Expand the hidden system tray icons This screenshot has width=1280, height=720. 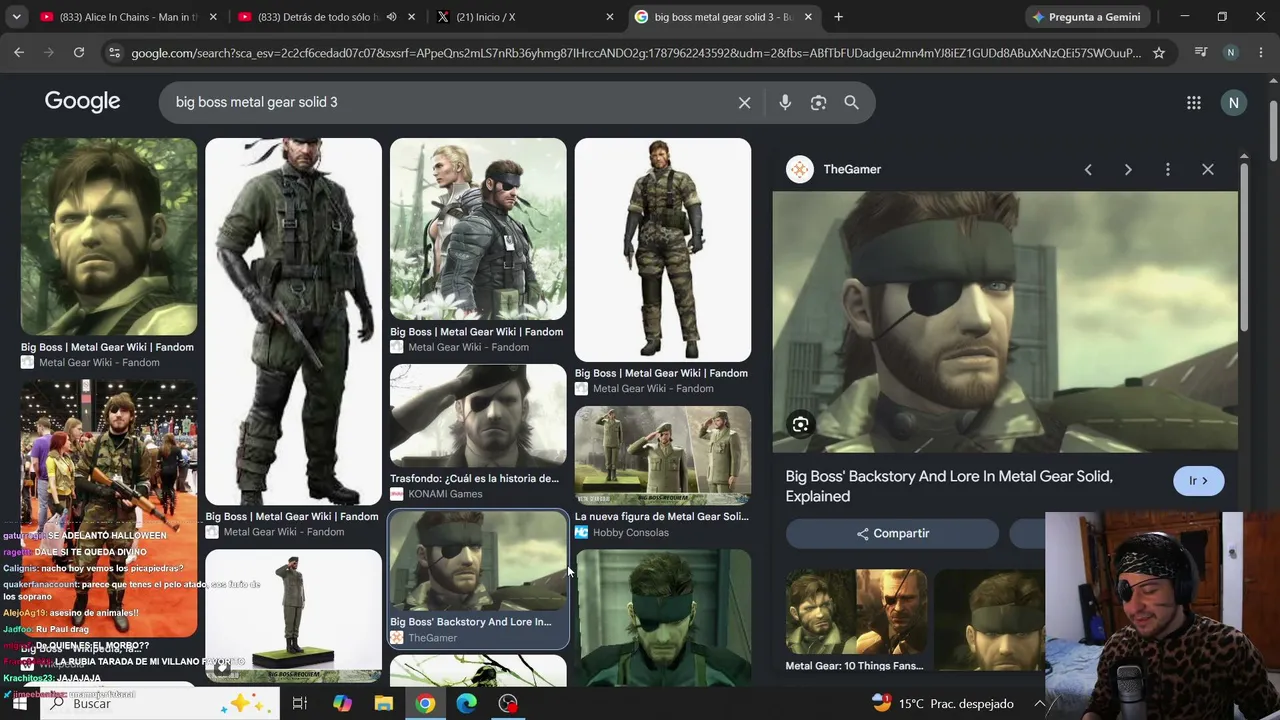point(1039,704)
